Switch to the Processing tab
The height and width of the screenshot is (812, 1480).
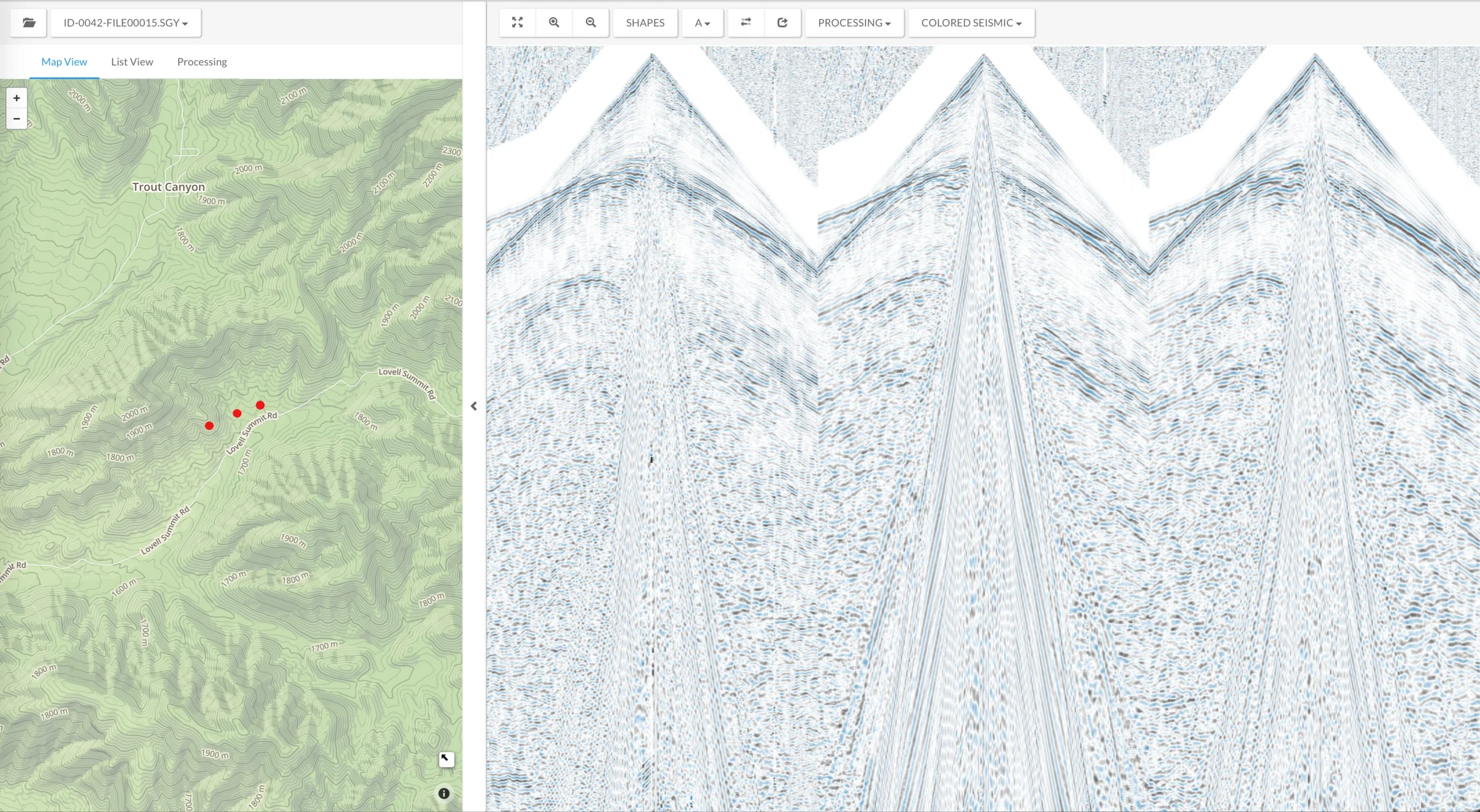pos(202,62)
